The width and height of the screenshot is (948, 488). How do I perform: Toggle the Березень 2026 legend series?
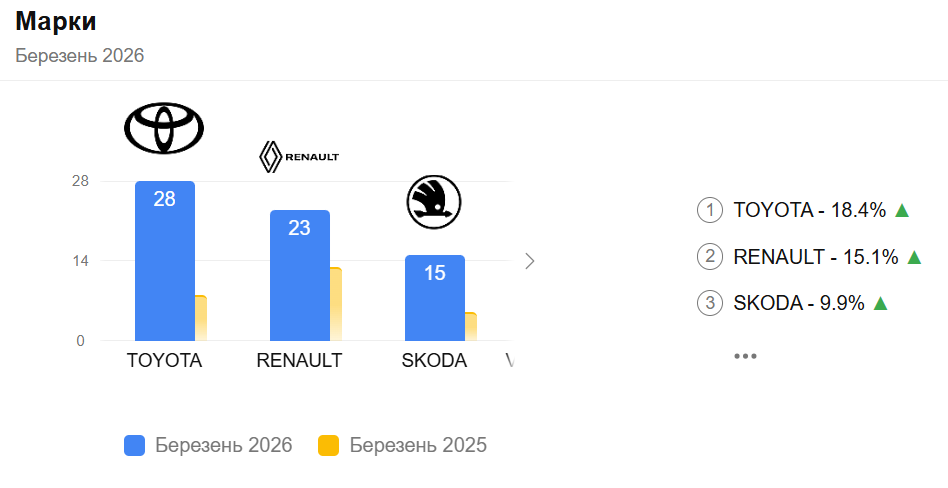pyautogui.click(x=208, y=446)
